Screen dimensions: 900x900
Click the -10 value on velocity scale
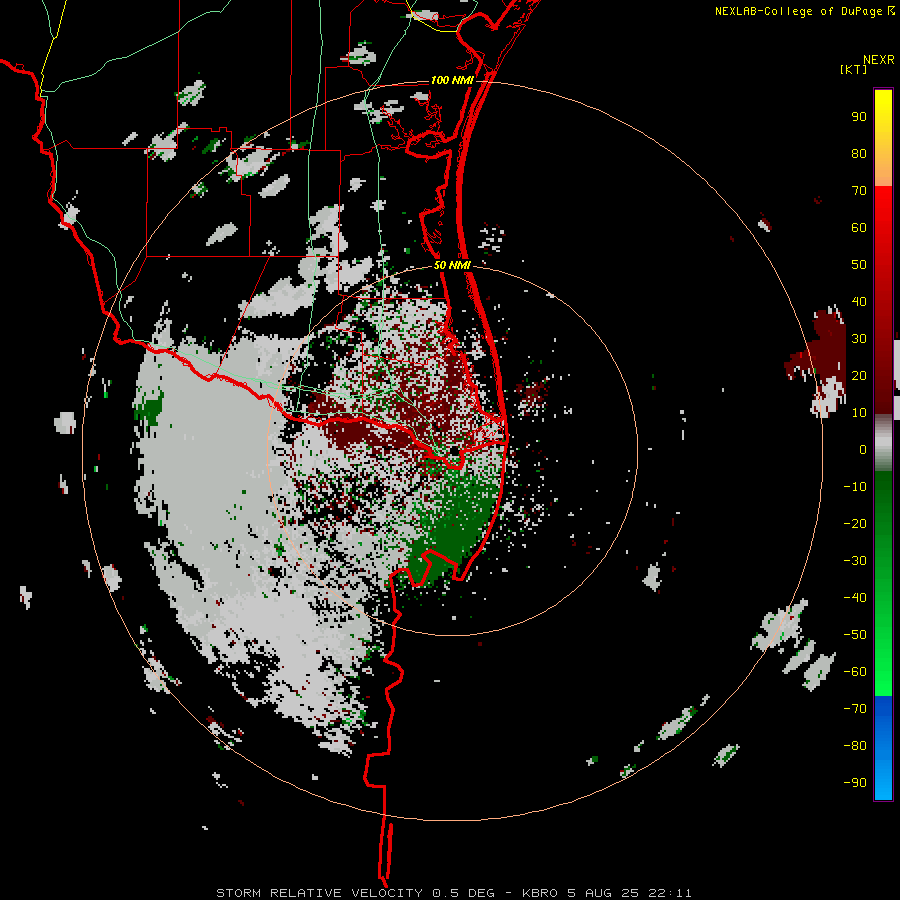tap(855, 487)
